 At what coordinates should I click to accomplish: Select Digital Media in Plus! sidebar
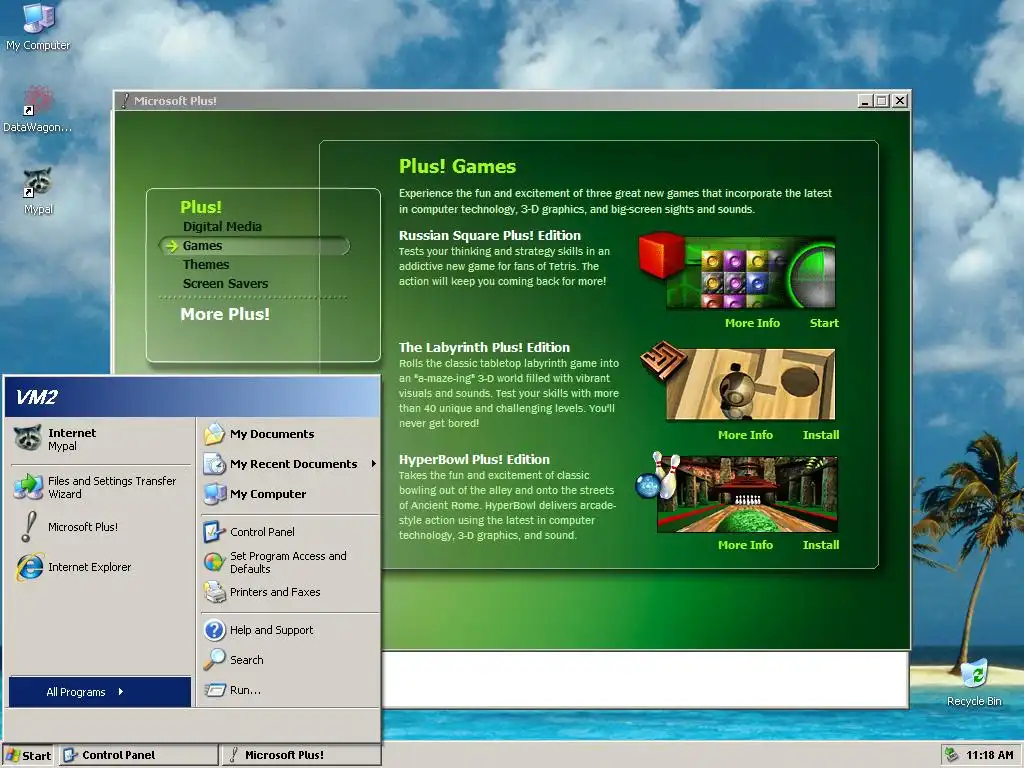point(222,227)
